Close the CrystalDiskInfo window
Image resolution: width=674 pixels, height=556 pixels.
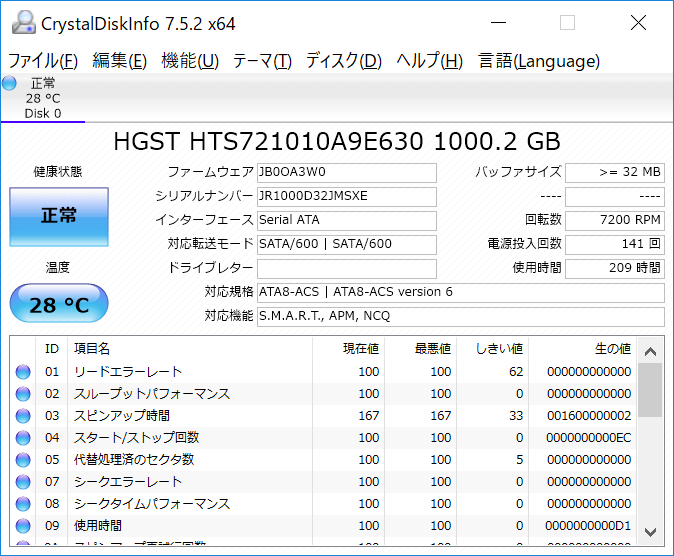point(638,22)
